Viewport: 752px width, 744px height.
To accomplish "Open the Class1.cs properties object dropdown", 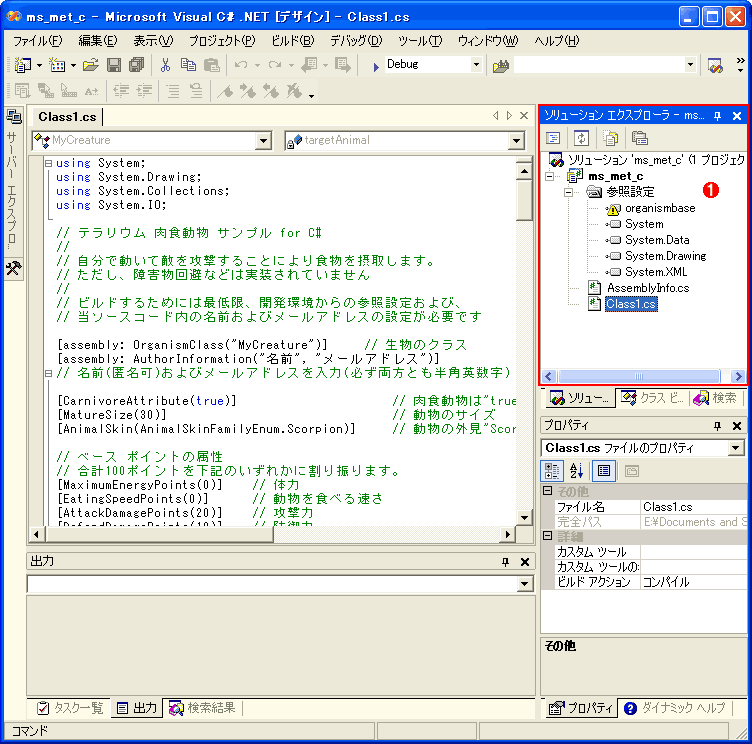I will click(x=736, y=448).
